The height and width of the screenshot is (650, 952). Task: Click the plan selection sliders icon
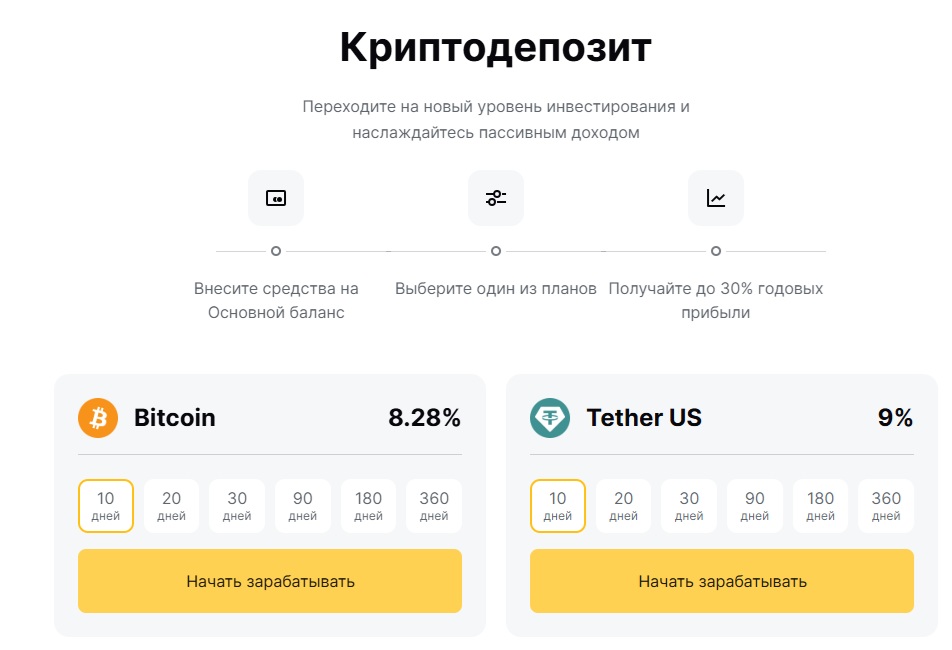[x=496, y=198]
